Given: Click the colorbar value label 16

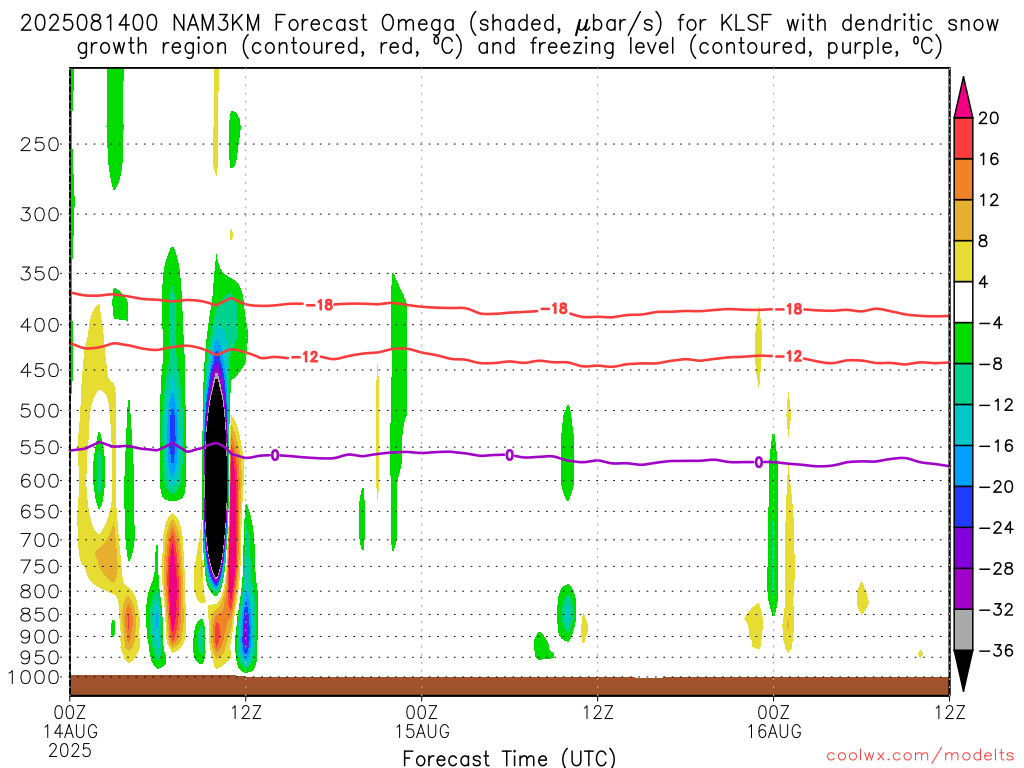Looking at the screenshot, I should pos(989,159).
